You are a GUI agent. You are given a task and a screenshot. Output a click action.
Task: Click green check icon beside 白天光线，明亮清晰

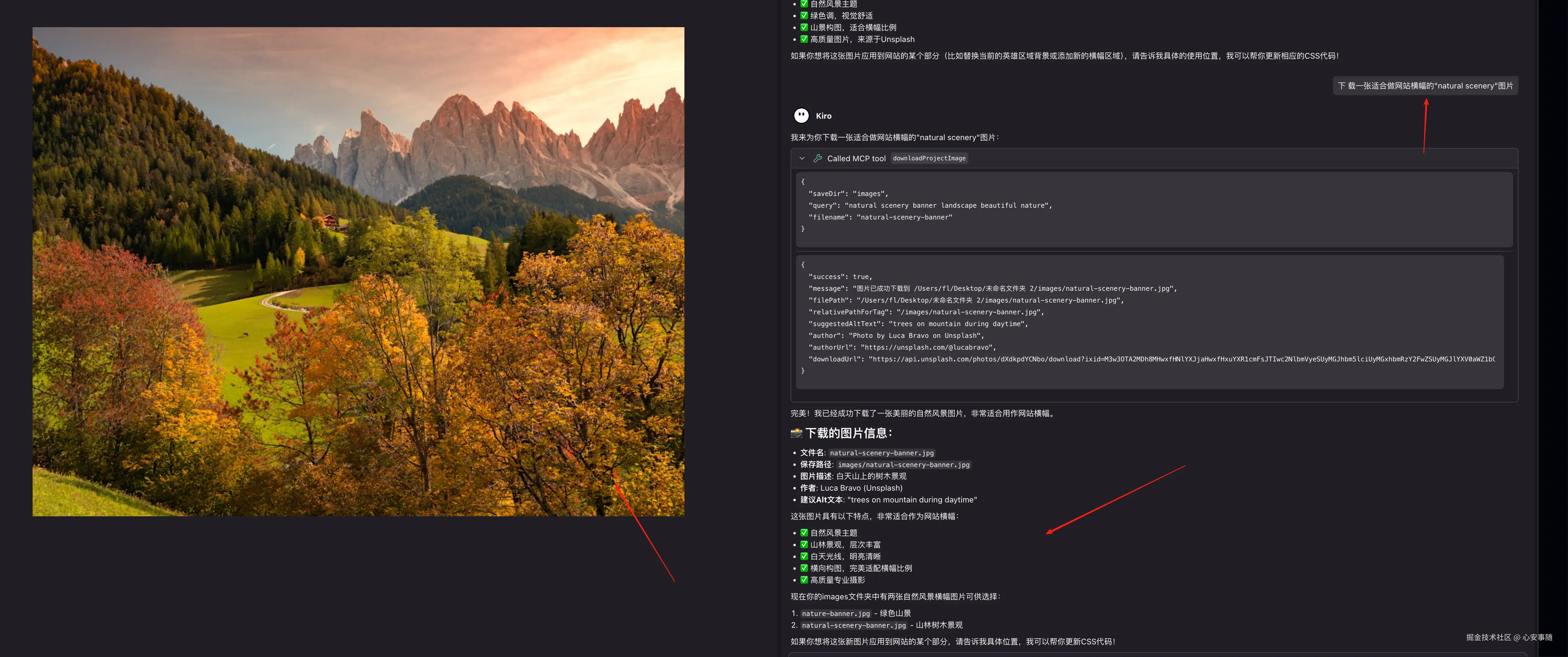point(804,556)
